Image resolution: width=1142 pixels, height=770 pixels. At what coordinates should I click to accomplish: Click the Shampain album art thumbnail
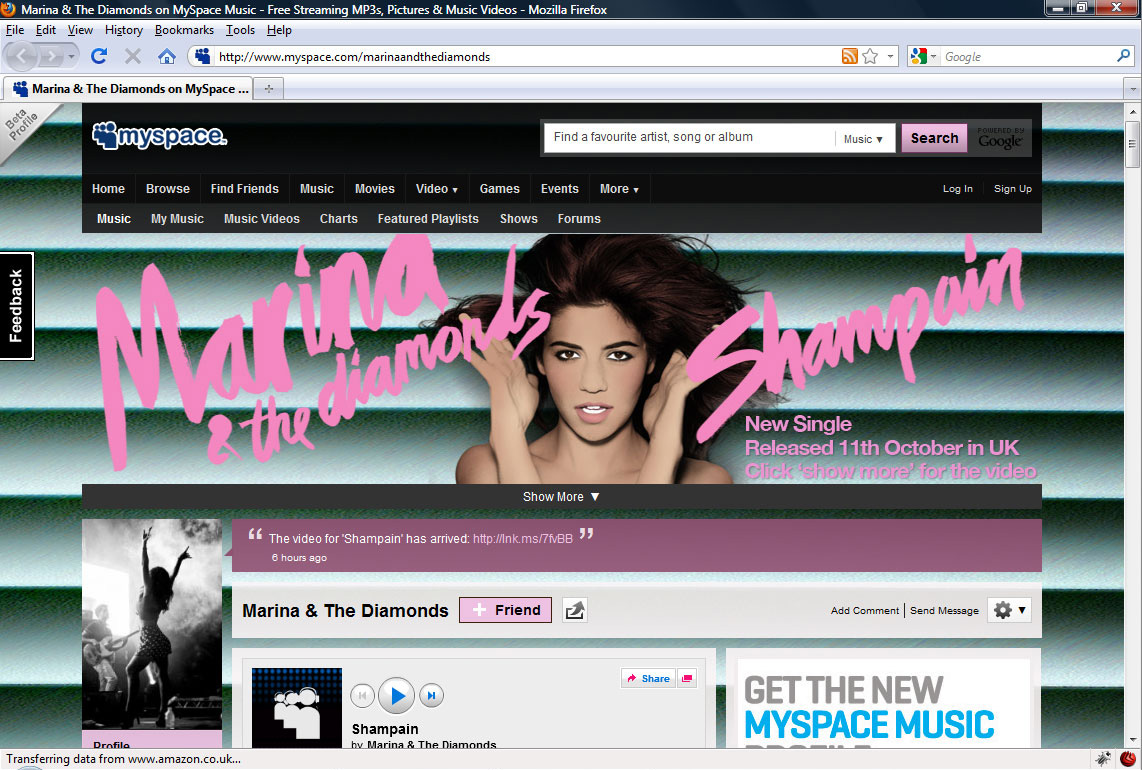pos(296,708)
